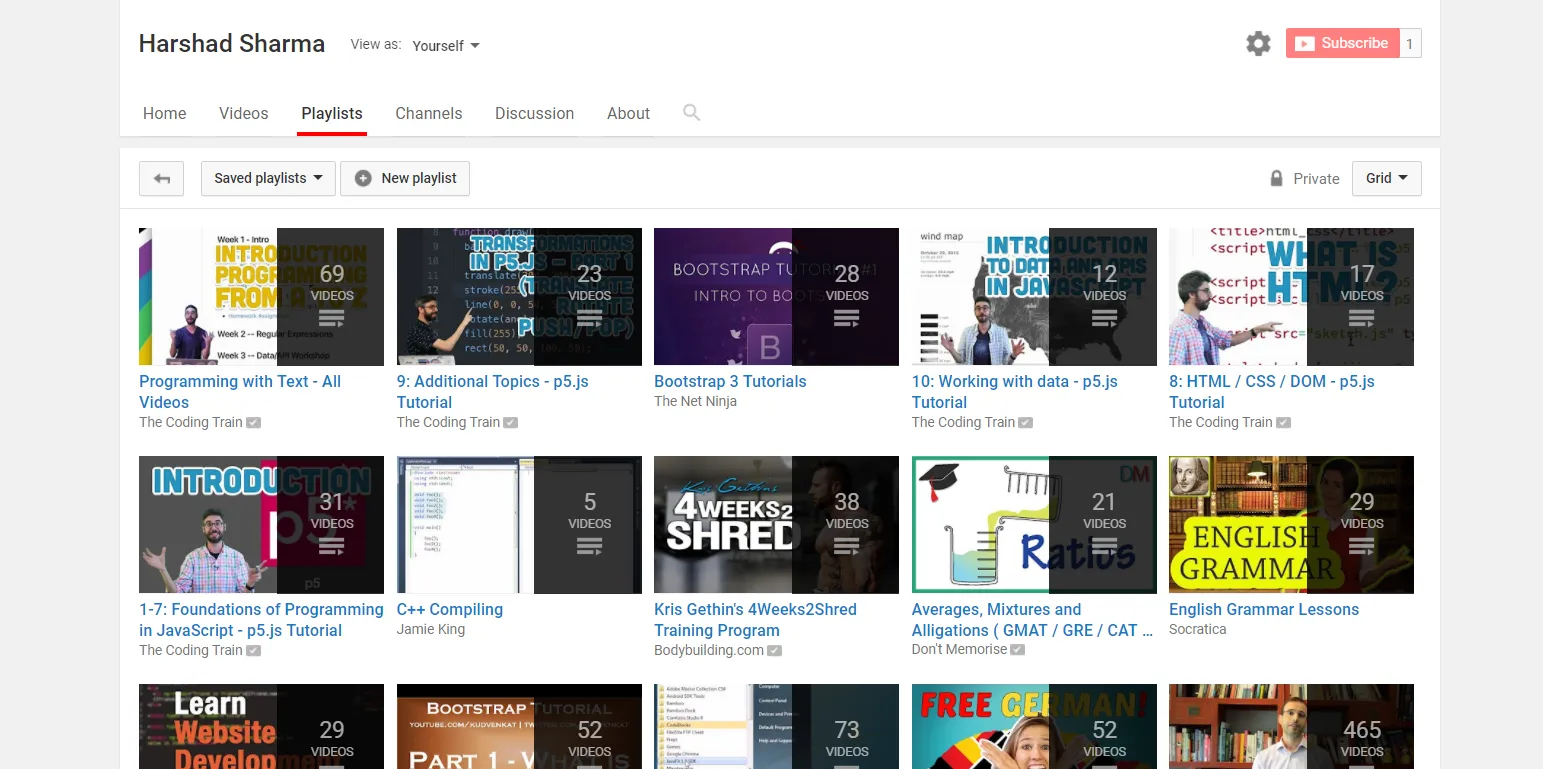Click playlist icon on English Grammar Lessons thumbnail

coord(1361,547)
